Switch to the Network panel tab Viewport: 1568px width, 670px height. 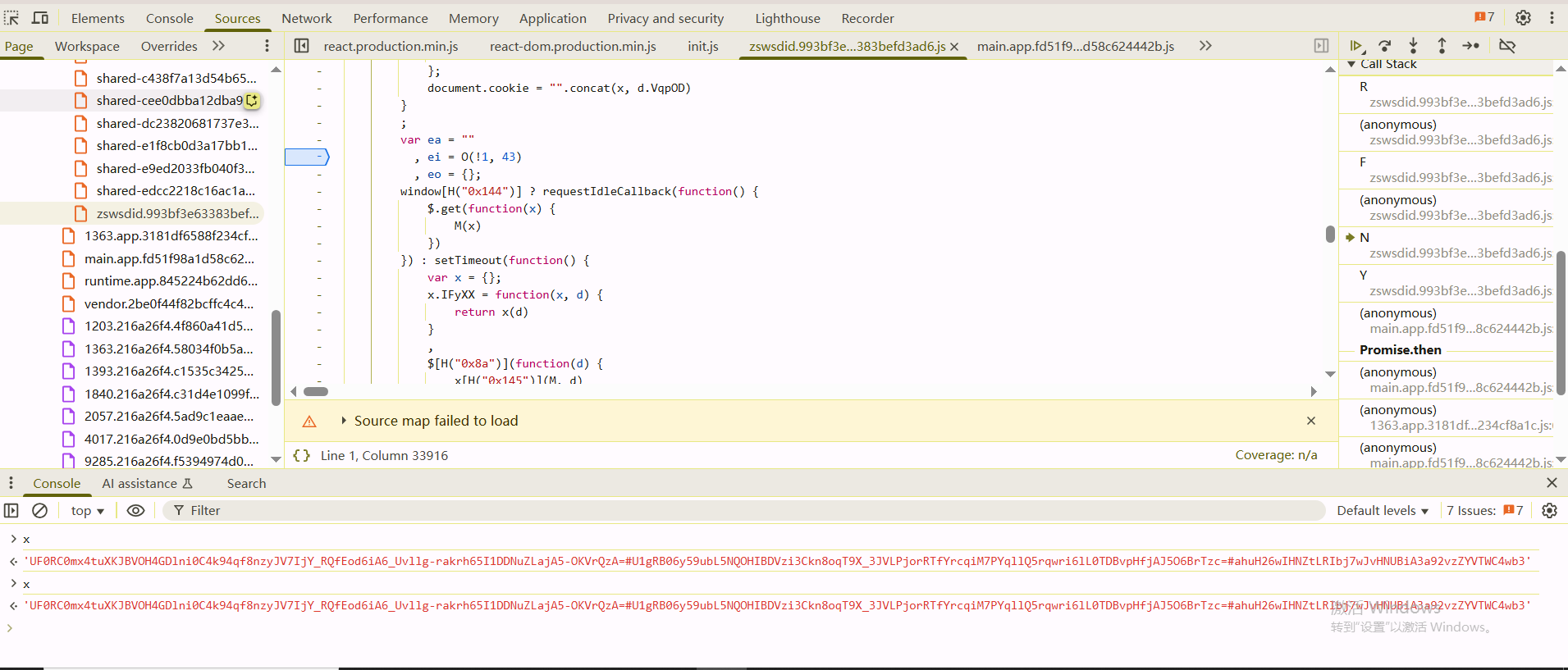(306, 18)
